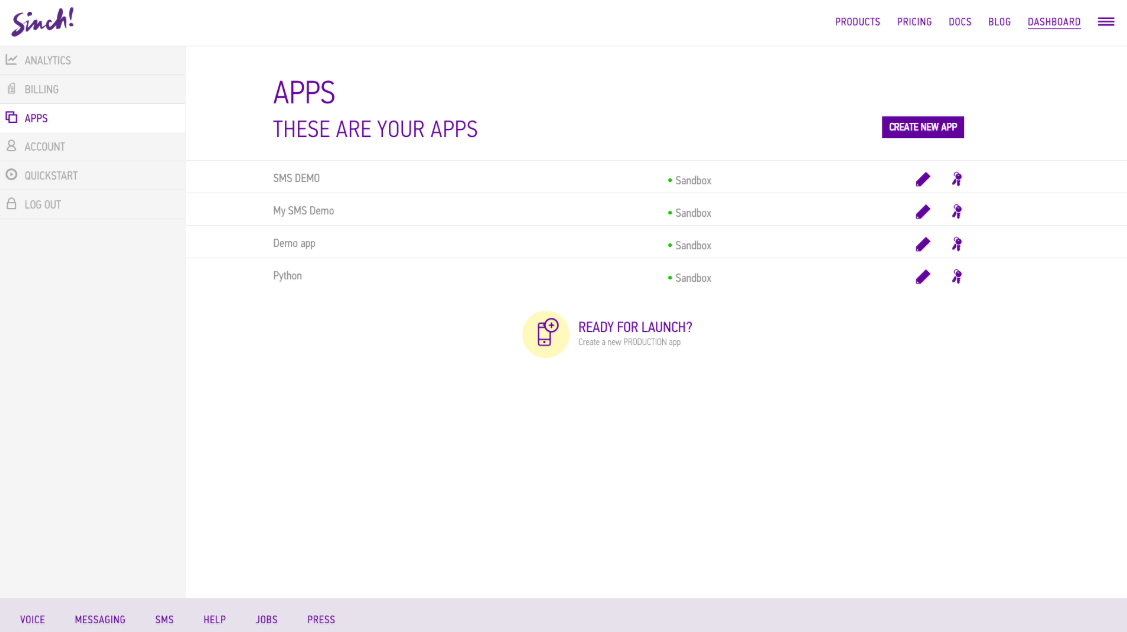Open Analytics in the sidebar
The height and width of the screenshot is (632, 1127).
(x=47, y=61)
